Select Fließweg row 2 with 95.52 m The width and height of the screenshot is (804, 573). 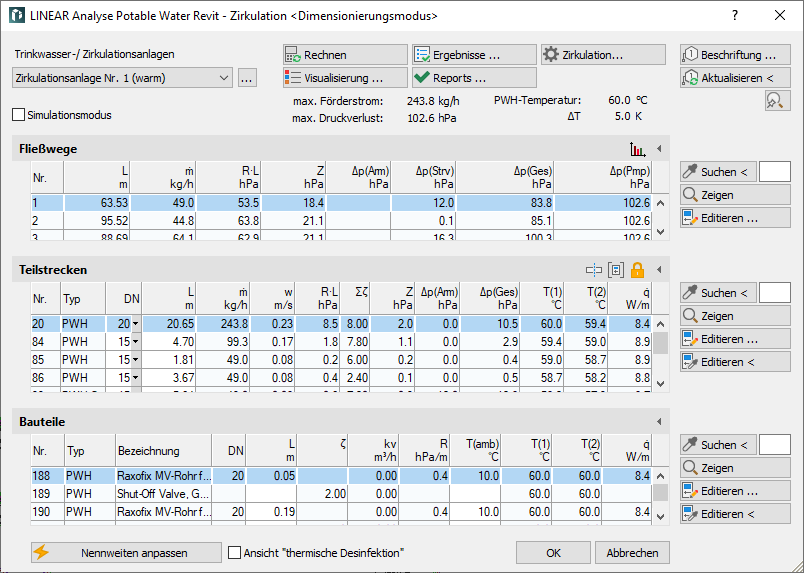click(341, 221)
